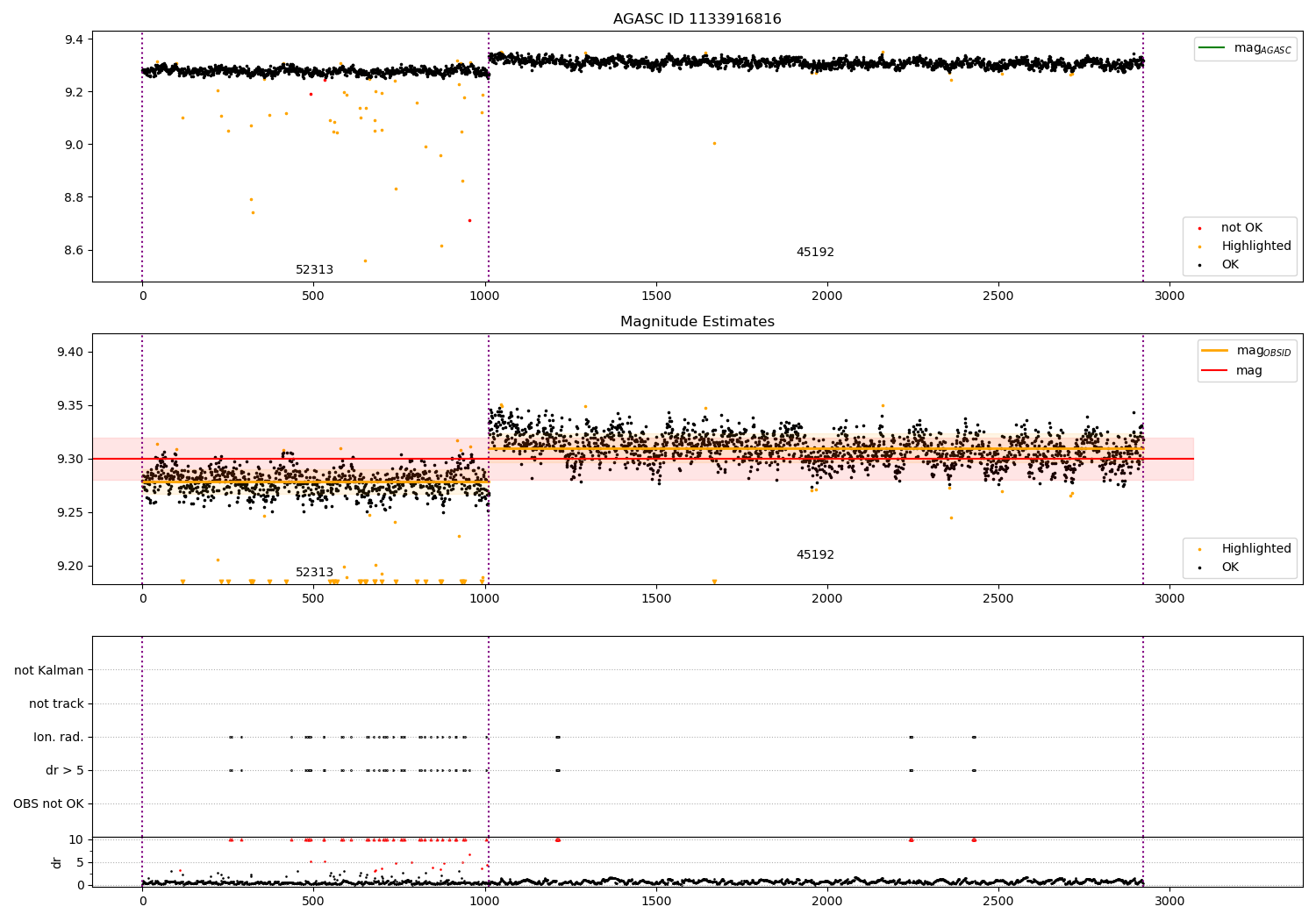
Task: Click the mag OBSID legend entry
Action: click(x=1245, y=351)
